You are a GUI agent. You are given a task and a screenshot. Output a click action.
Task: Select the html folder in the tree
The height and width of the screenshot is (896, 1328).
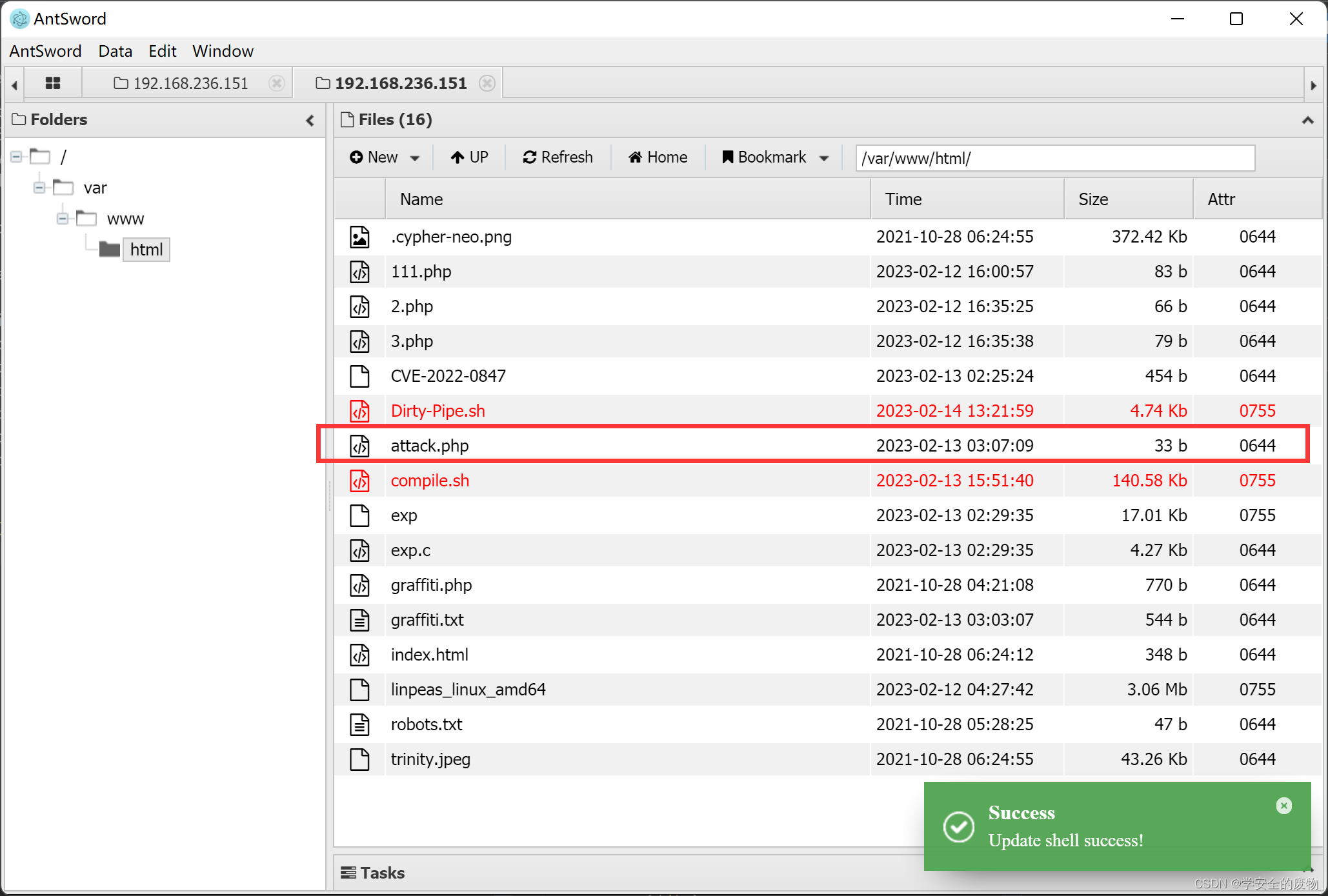pos(146,250)
